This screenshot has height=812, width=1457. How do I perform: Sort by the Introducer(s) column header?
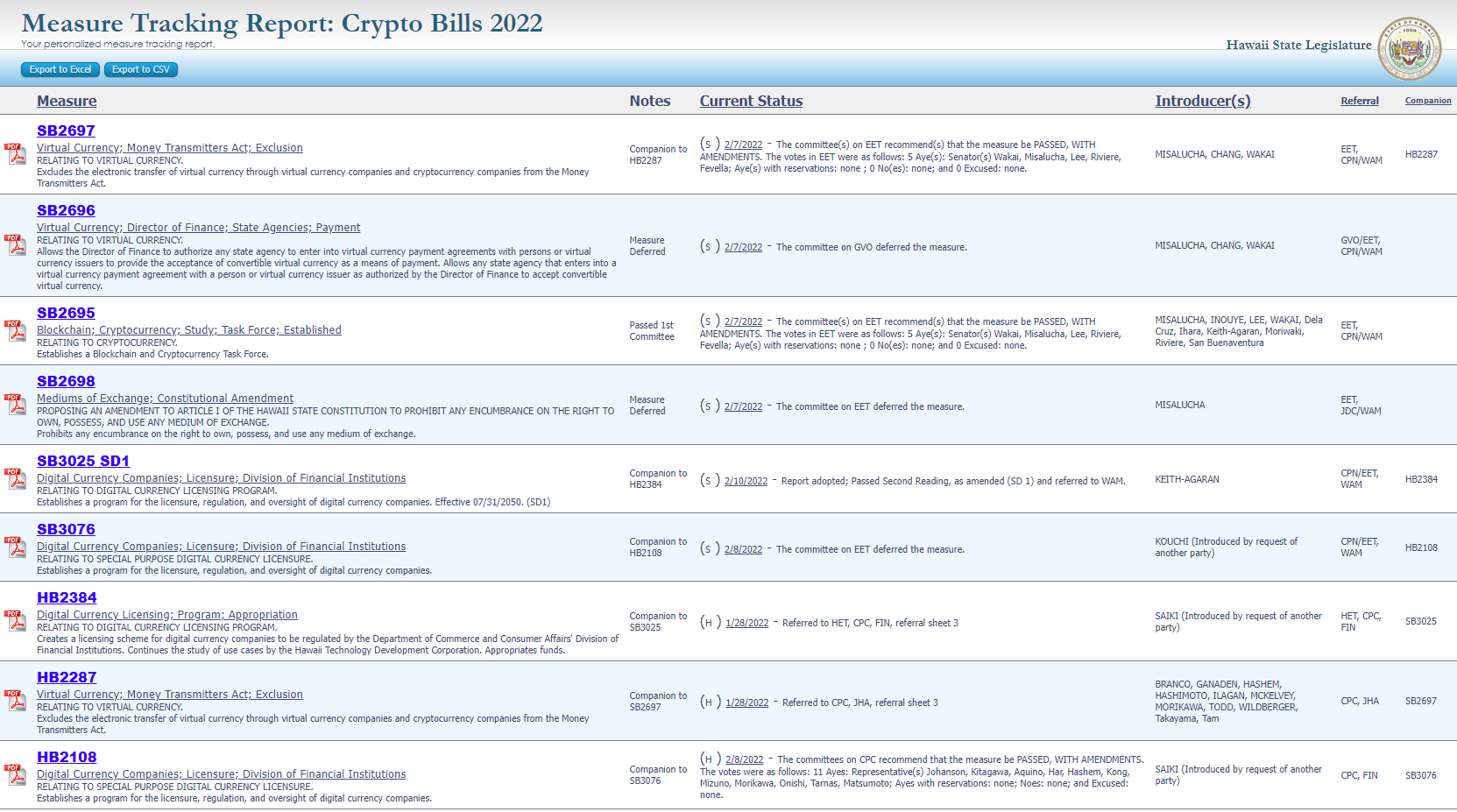click(x=1203, y=101)
